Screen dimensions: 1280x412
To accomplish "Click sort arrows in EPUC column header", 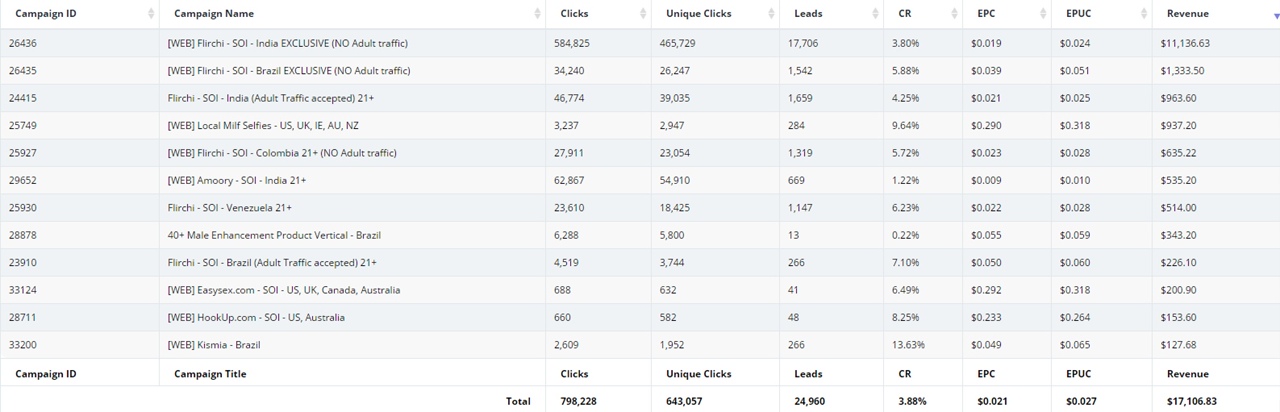I will pyautogui.click(x=1144, y=14).
